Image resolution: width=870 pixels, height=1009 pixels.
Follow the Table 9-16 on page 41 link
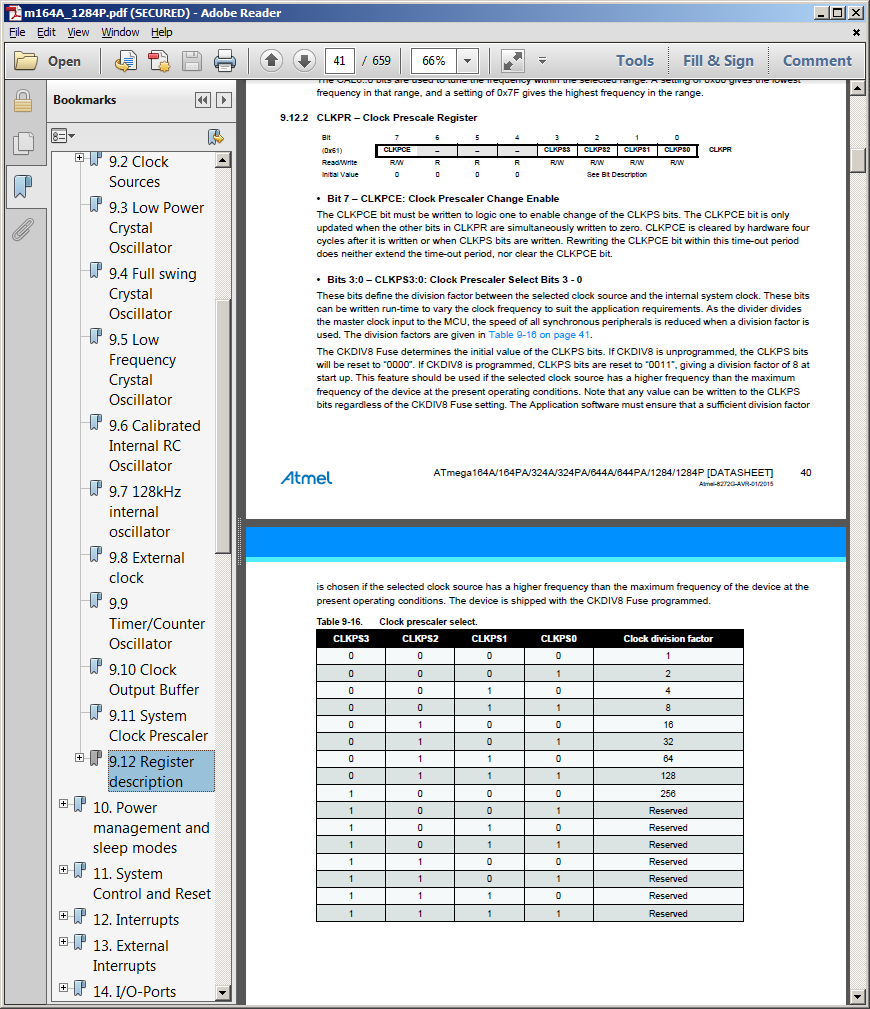tap(539, 335)
